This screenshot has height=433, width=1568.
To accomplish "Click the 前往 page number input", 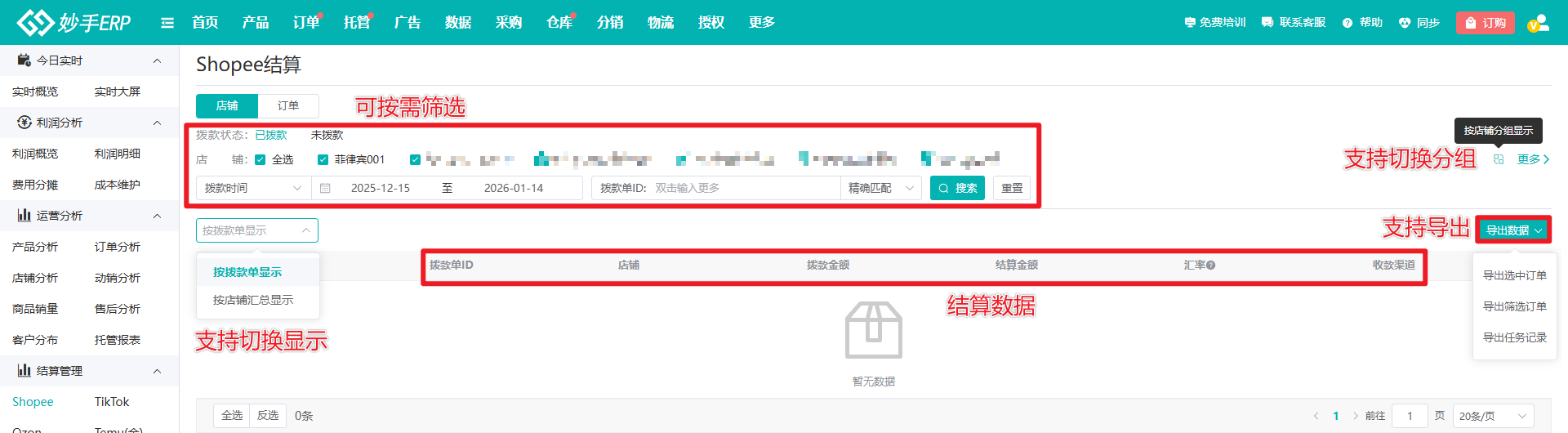I will [1410, 416].
